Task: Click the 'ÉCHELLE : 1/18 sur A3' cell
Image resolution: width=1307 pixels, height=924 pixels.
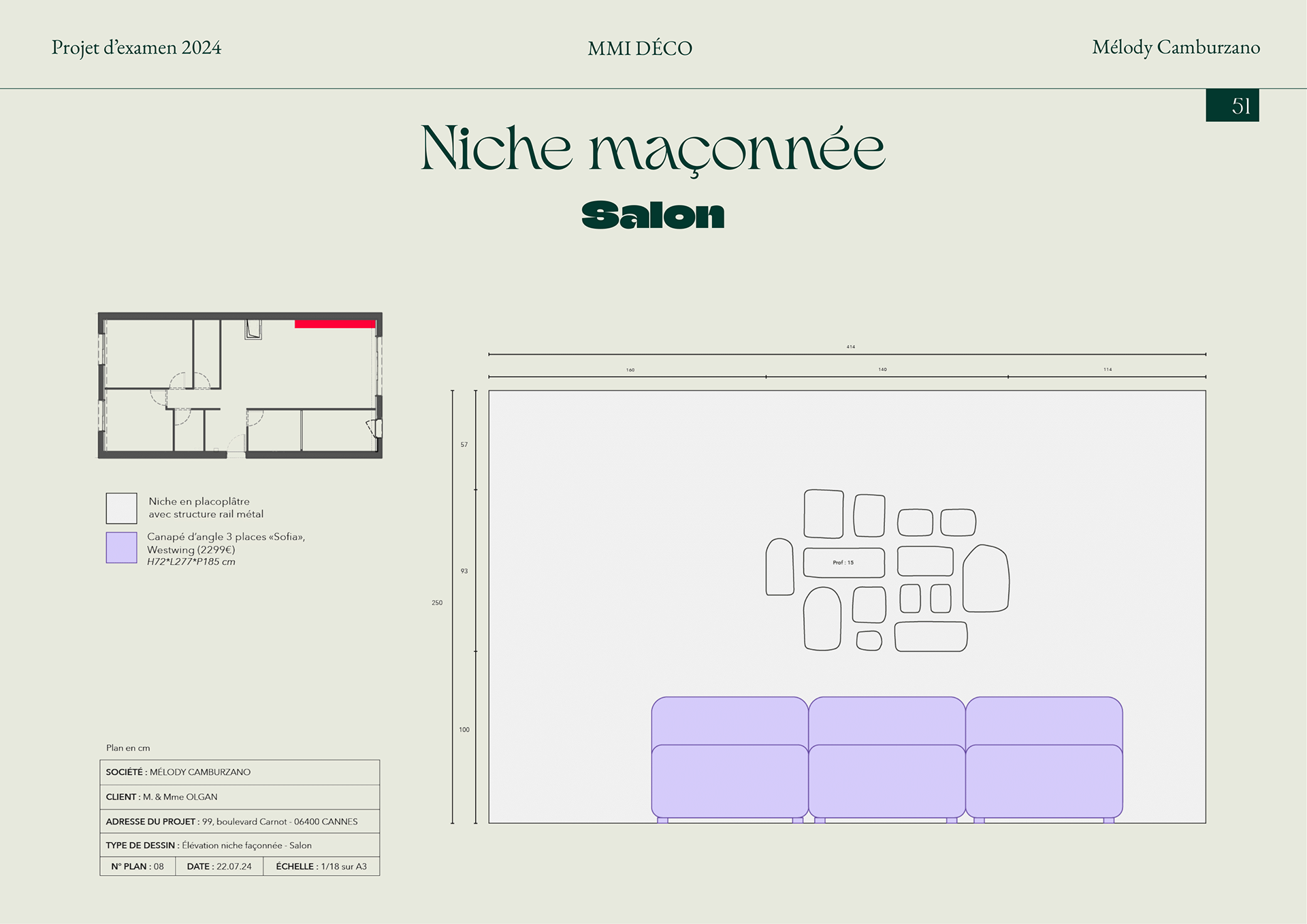Action: [x=321, y=866]
